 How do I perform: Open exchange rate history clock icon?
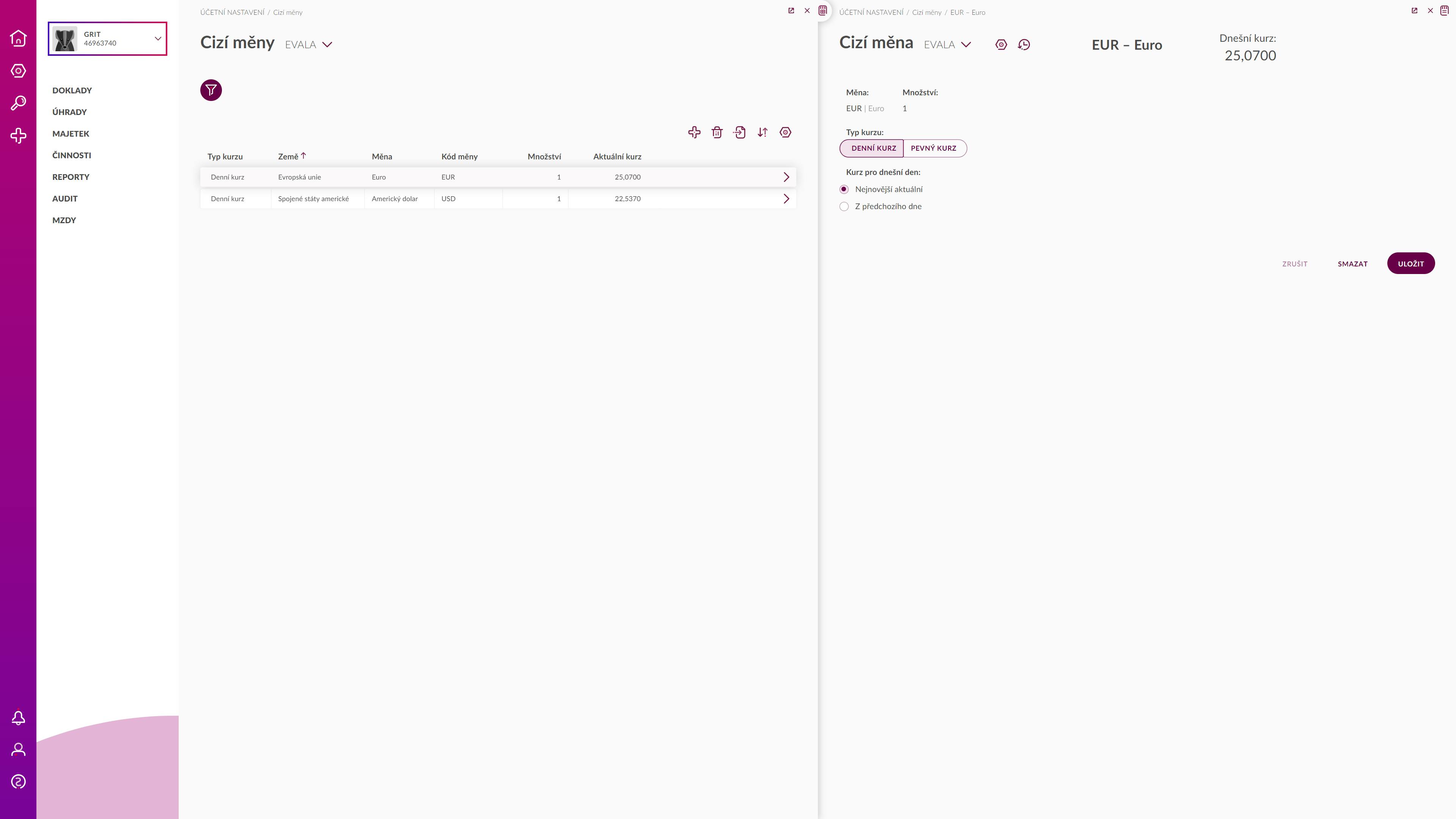coord(1024,45)
